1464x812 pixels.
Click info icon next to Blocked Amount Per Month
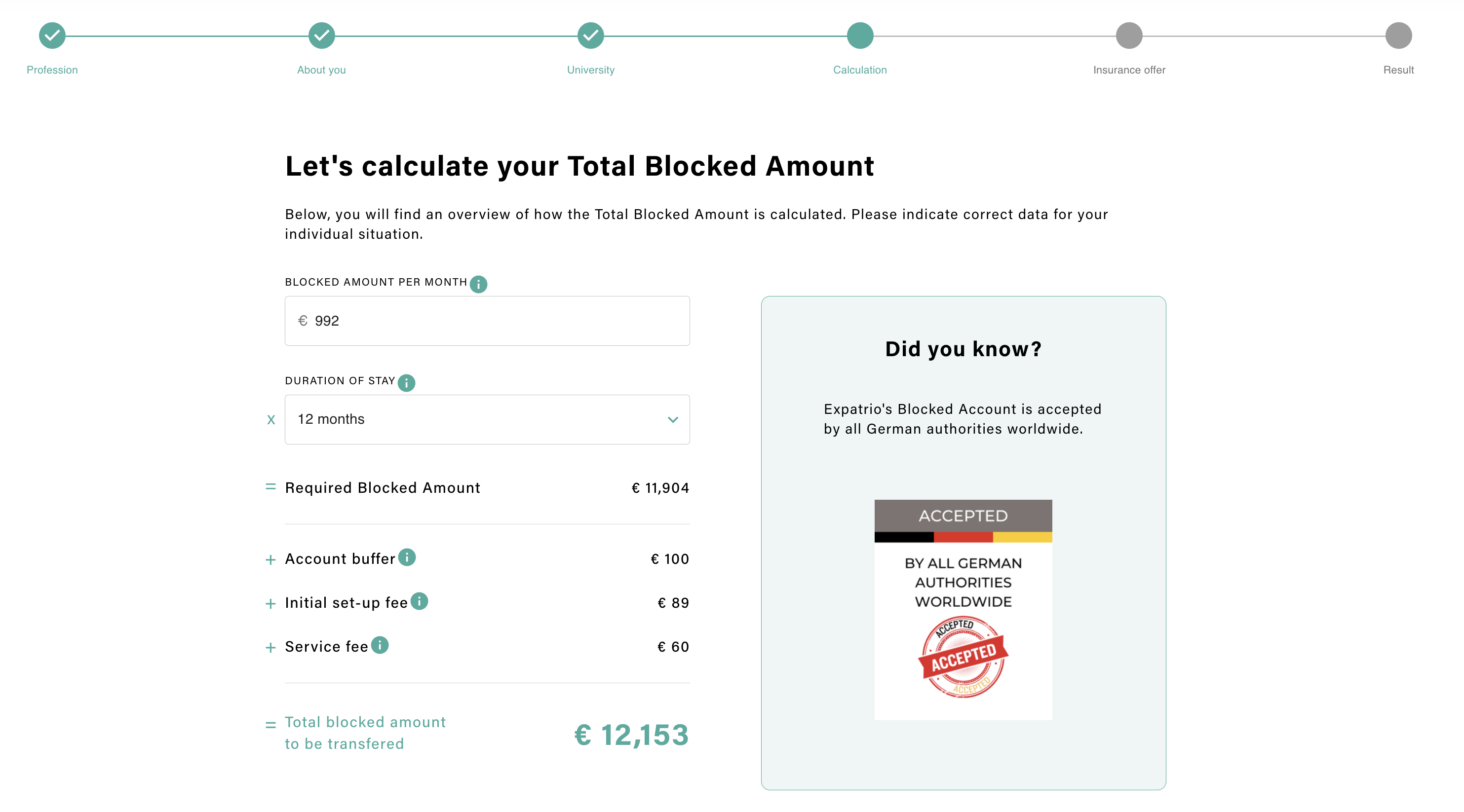[x=478, y=284]
